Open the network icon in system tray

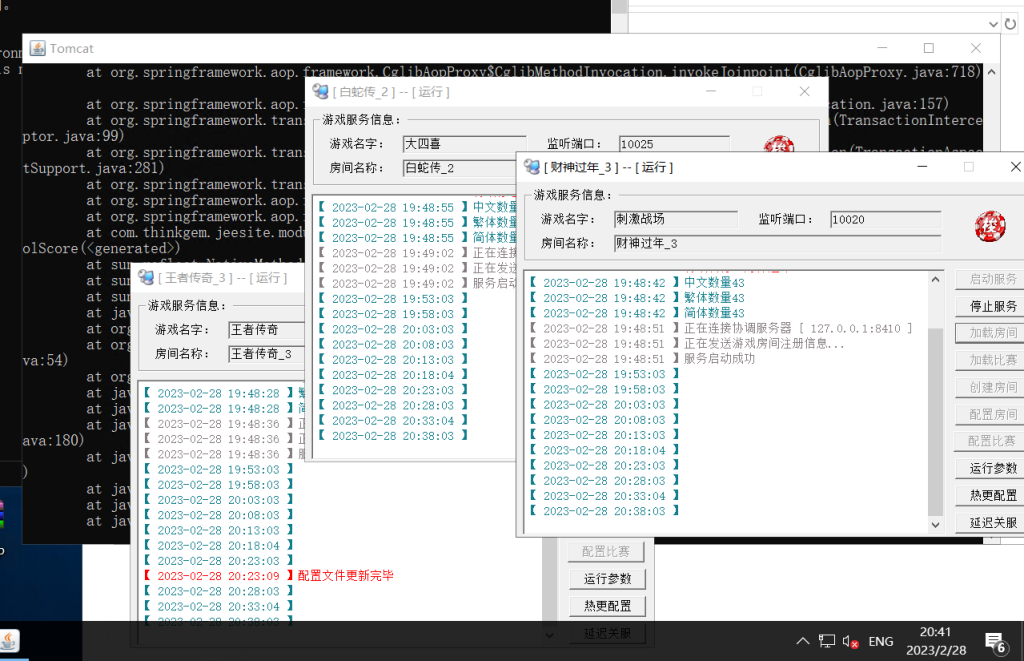tap(827, 641)
